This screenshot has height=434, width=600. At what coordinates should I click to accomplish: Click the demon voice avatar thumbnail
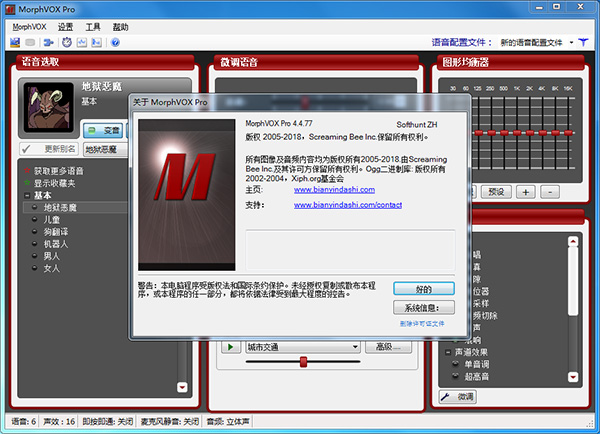(x=48, y=108)
